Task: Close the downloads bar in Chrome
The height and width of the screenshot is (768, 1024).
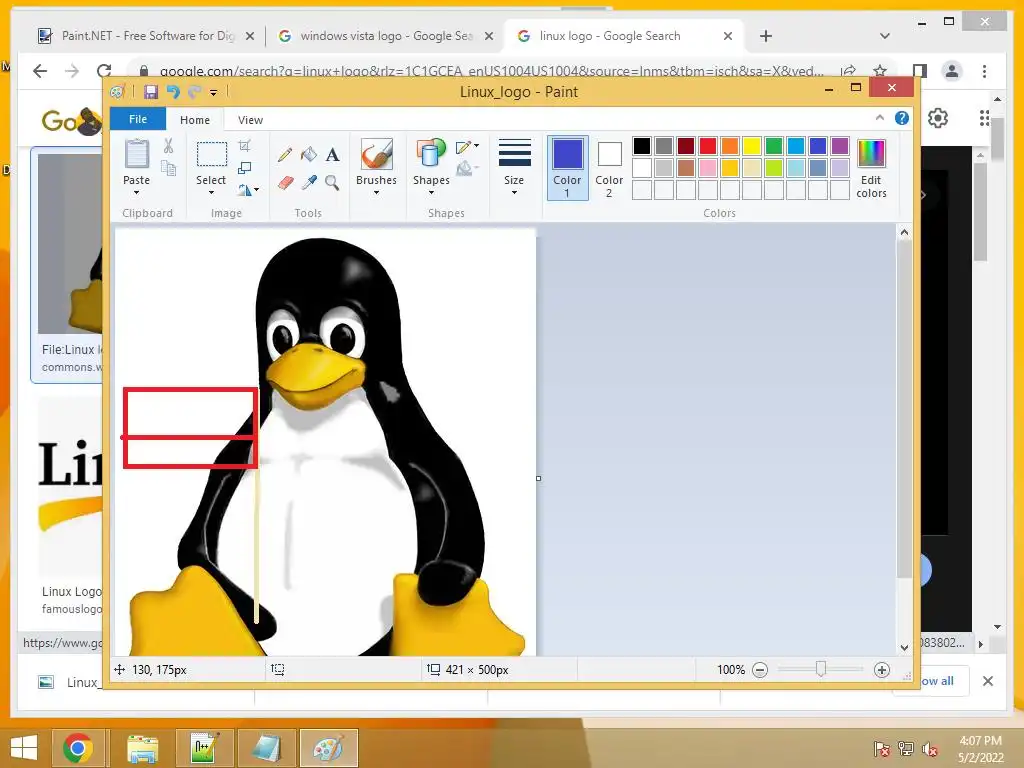Action: click(988, 681)
